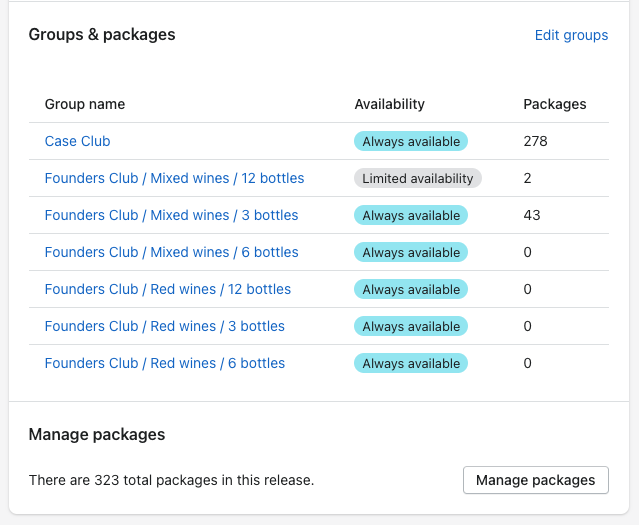This screenshot has width=639, height=525.
Task: Click Always available badge for Red wines 6 bottles
Action: 411,363
